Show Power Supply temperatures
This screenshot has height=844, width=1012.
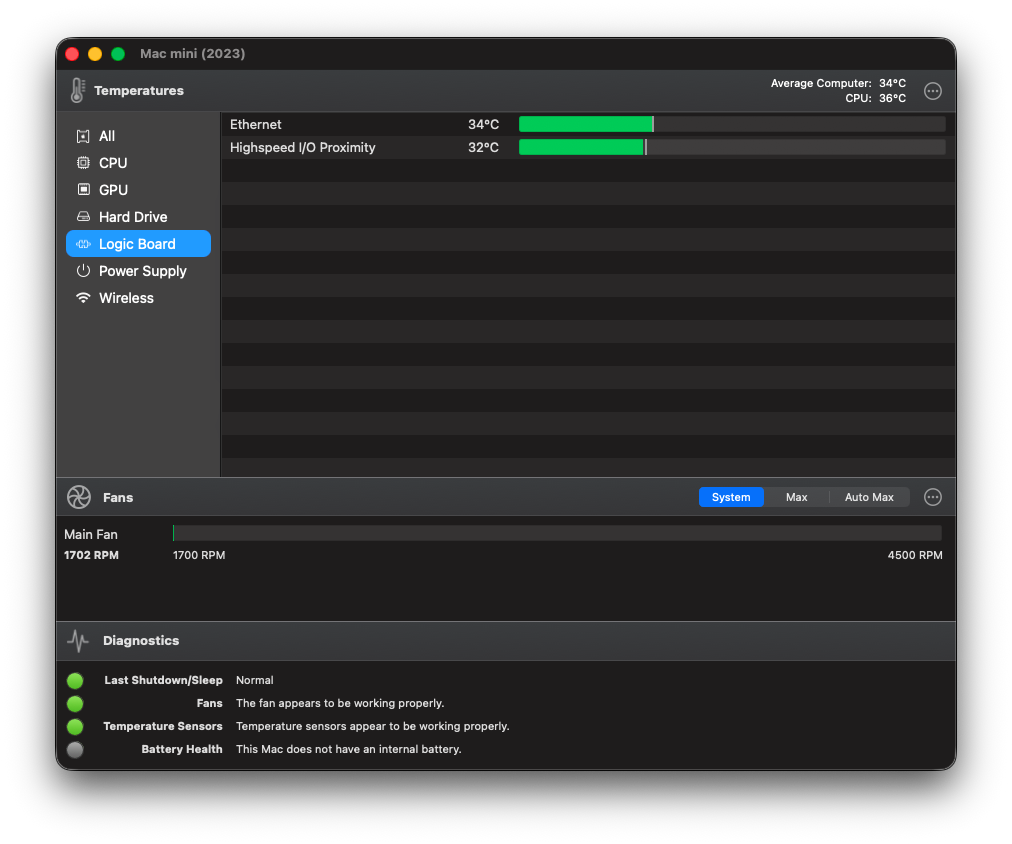click(x=138, y=271)
